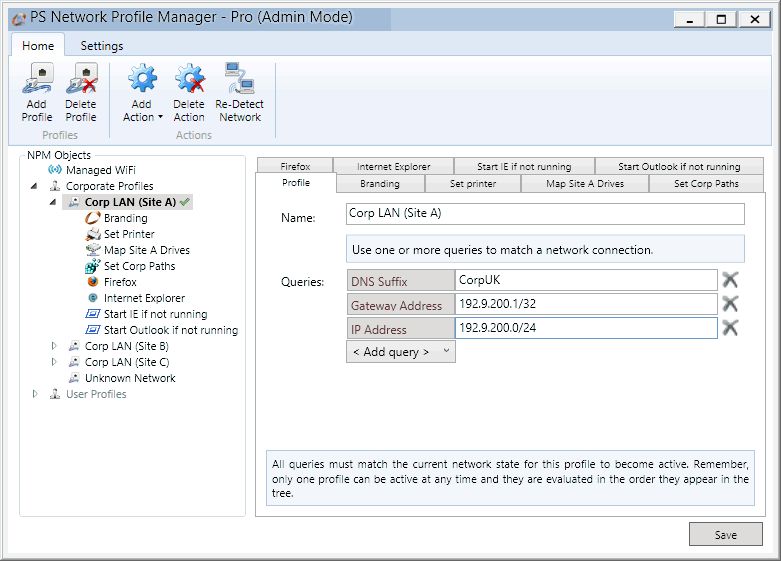The width and height of the screenshot is (781, 561).
Task: Click the Branding action icon
Action: [93, 218]
